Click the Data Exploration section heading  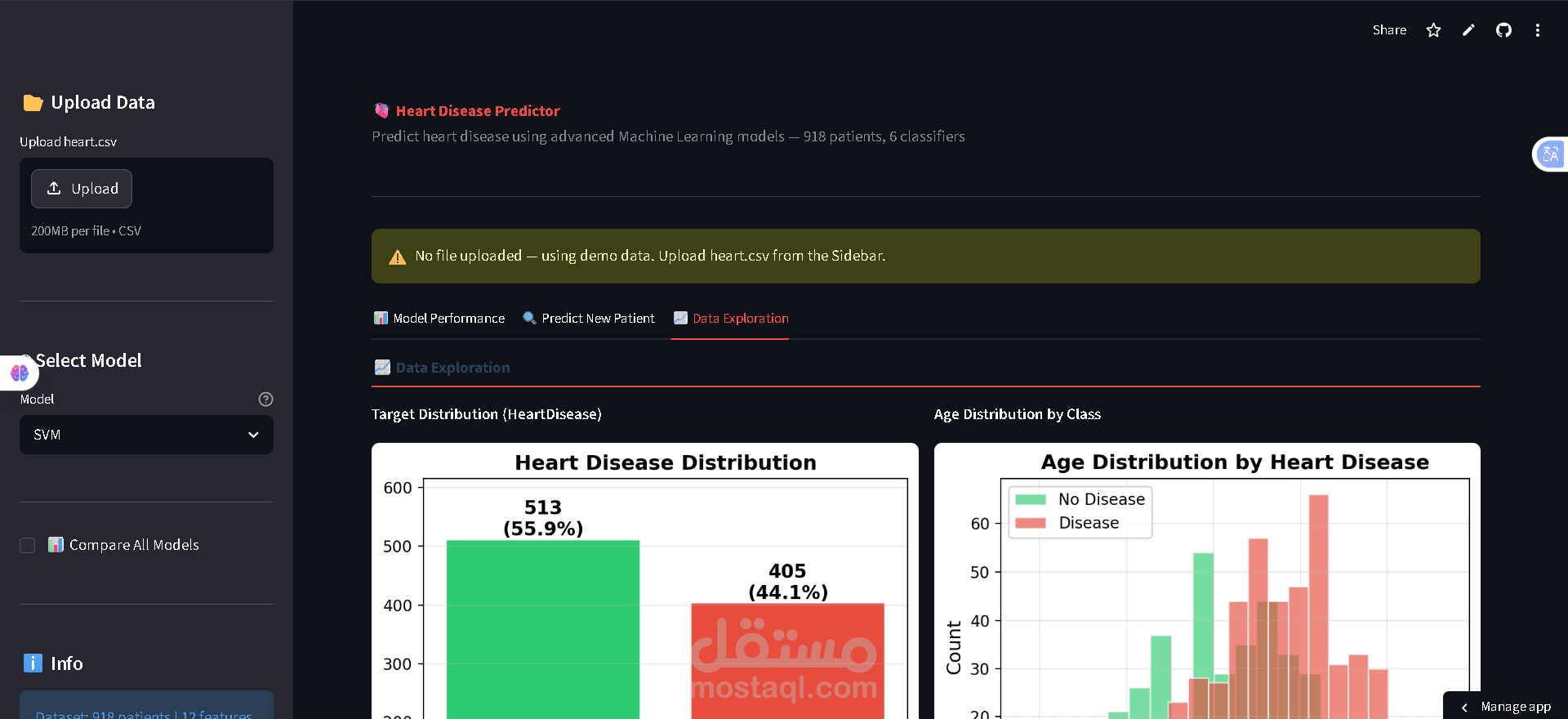(452, 368)
